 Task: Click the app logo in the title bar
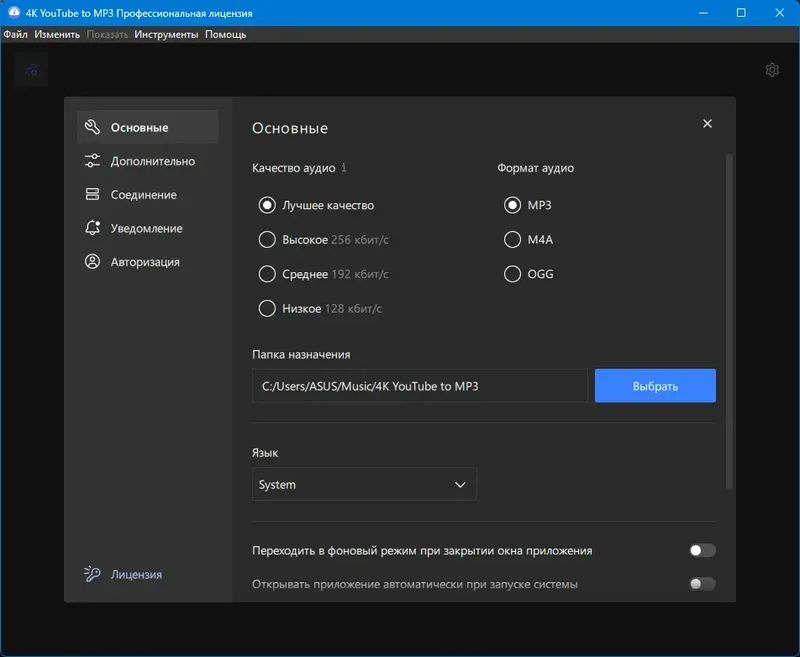pos(14,12)
